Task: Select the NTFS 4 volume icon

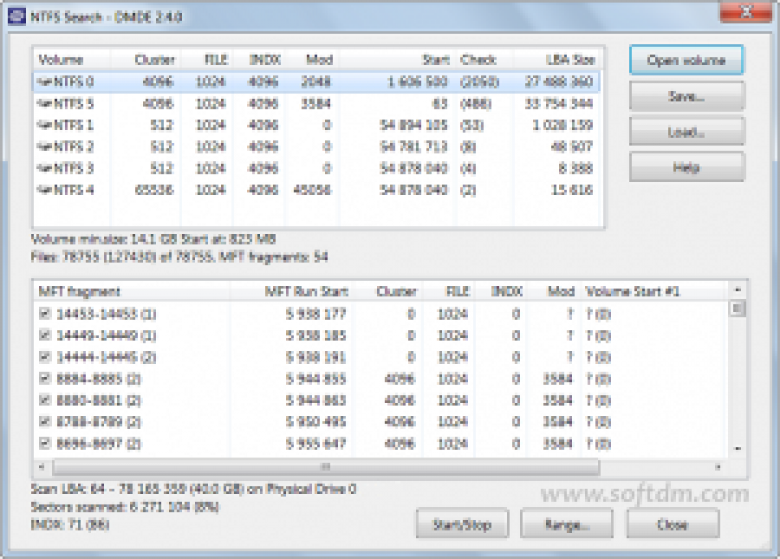Action: pos(44,189)
